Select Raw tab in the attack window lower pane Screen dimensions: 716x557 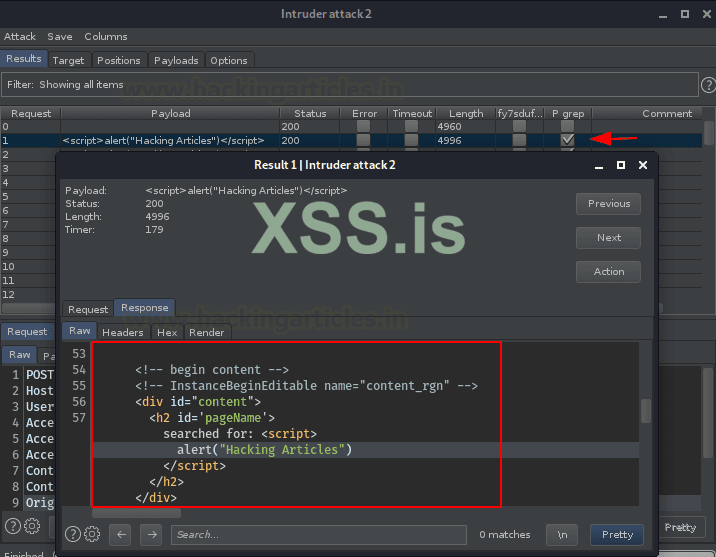tap(20, 355)
